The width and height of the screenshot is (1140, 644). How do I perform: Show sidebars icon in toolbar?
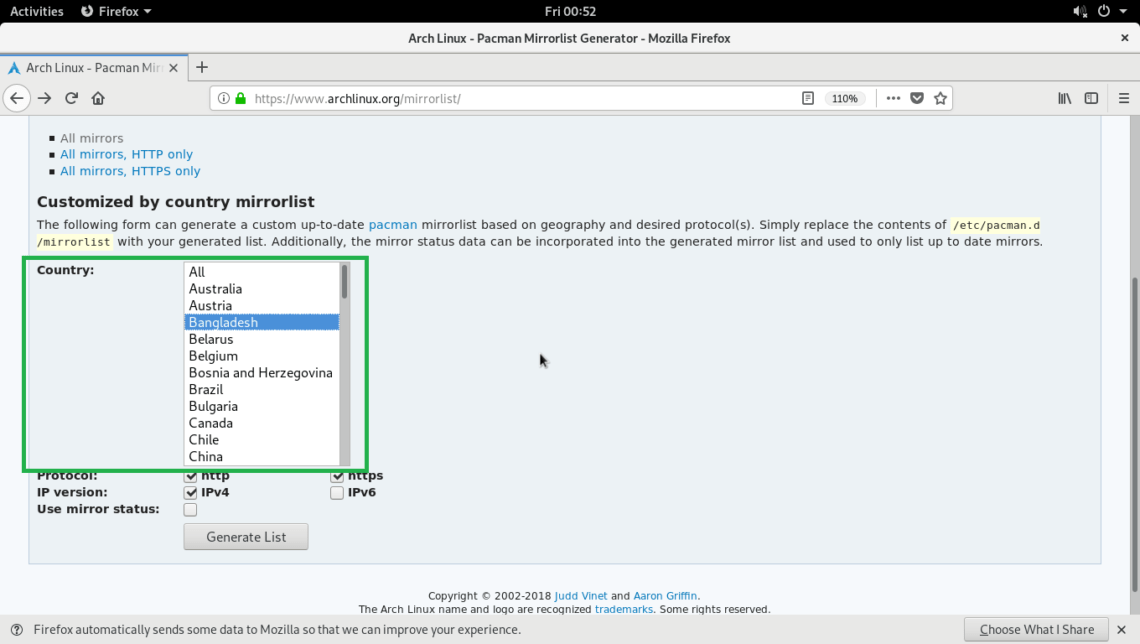tap(1091, 98)
